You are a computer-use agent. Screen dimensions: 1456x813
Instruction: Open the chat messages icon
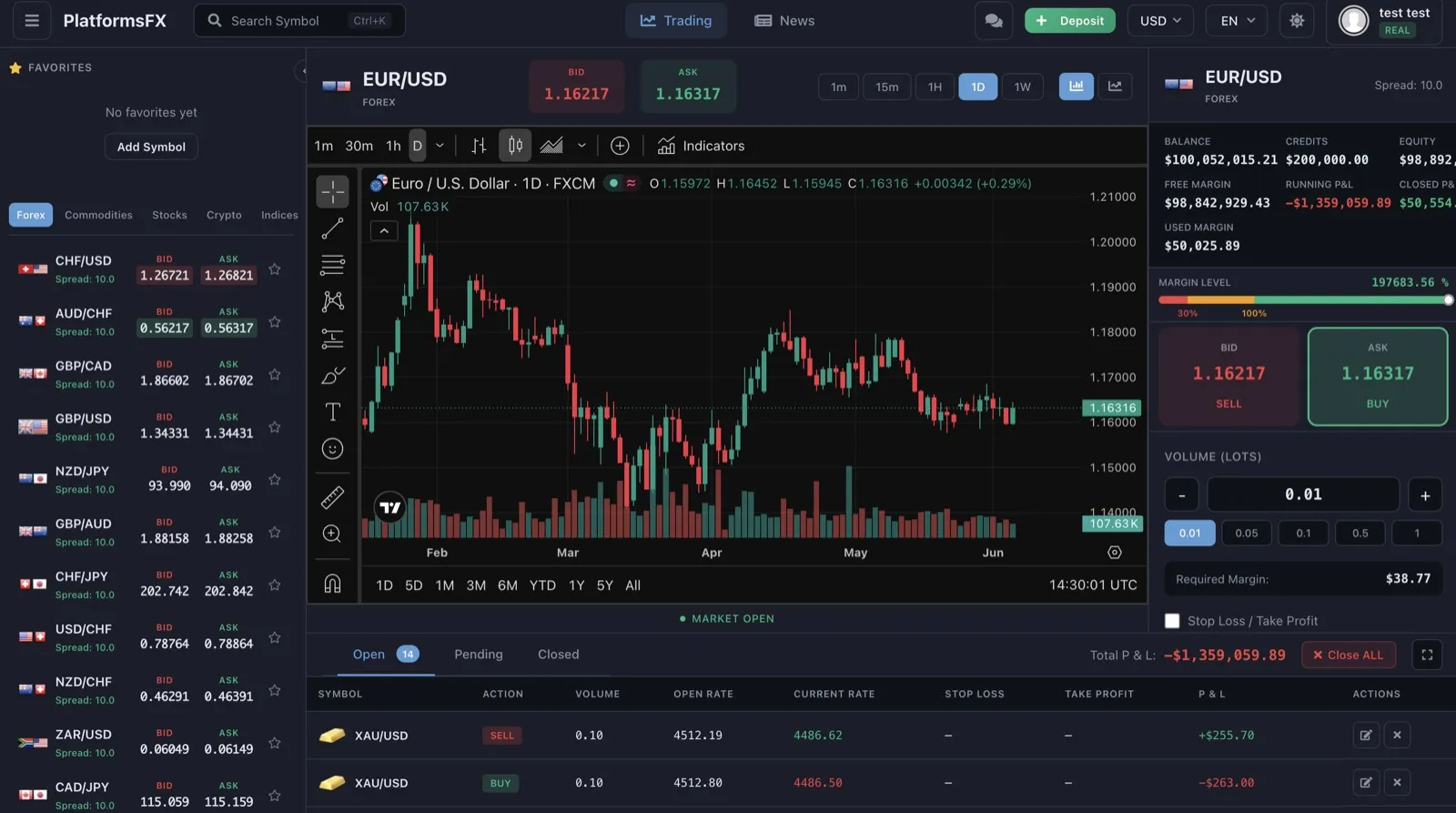click(x=994, y=20)
